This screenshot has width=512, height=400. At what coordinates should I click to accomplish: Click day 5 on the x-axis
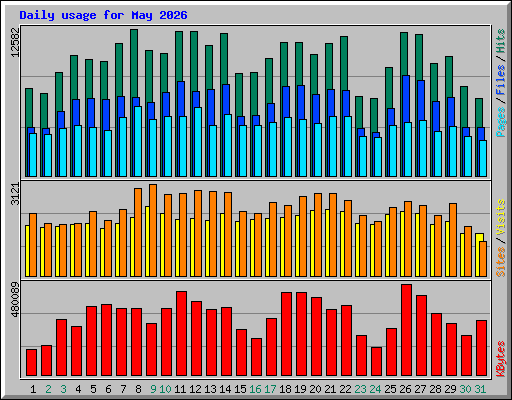click(x=93, y=389)
